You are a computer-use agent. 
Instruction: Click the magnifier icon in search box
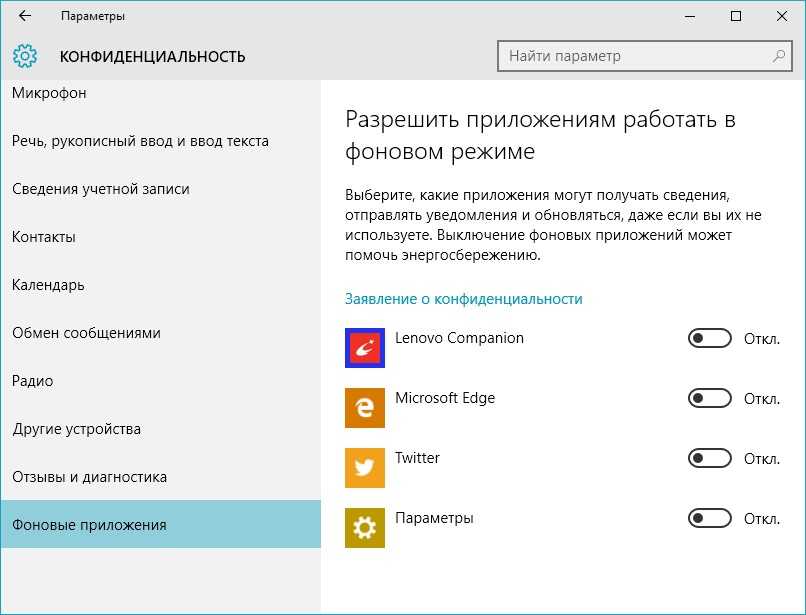tap(779, 56)
